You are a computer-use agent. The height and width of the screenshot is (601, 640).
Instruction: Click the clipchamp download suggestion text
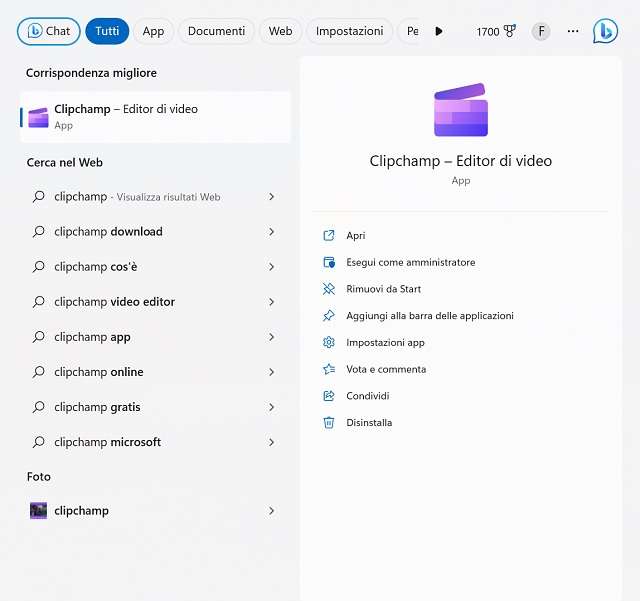108,231
